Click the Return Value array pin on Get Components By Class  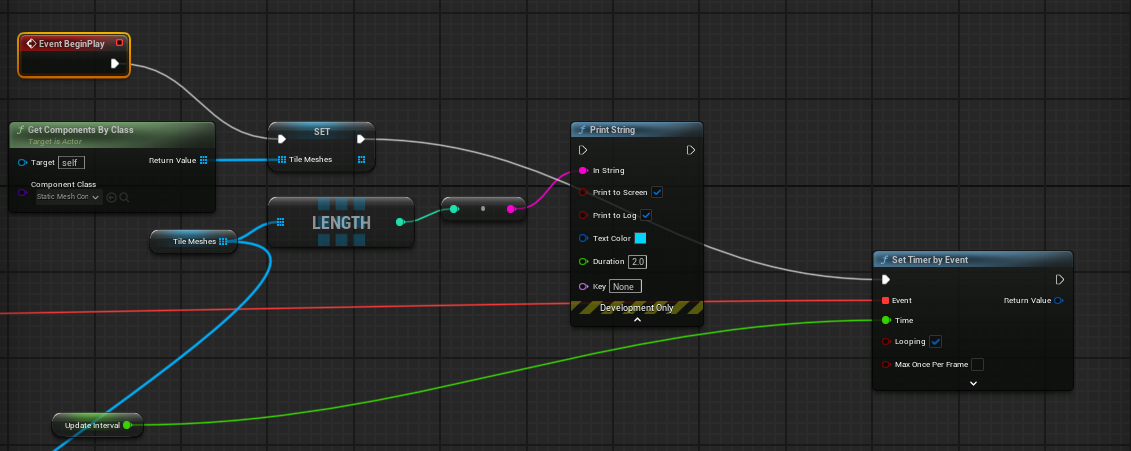203,160
